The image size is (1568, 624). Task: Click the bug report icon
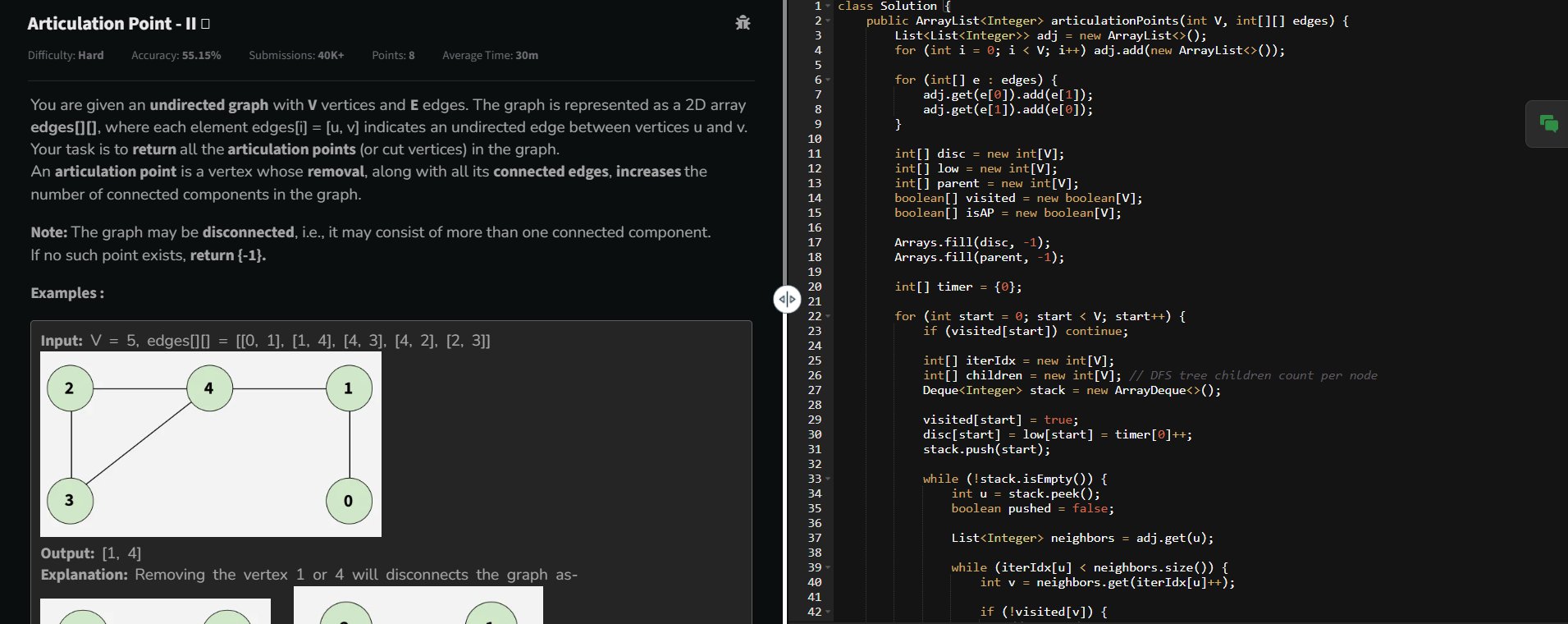point(743,23)
